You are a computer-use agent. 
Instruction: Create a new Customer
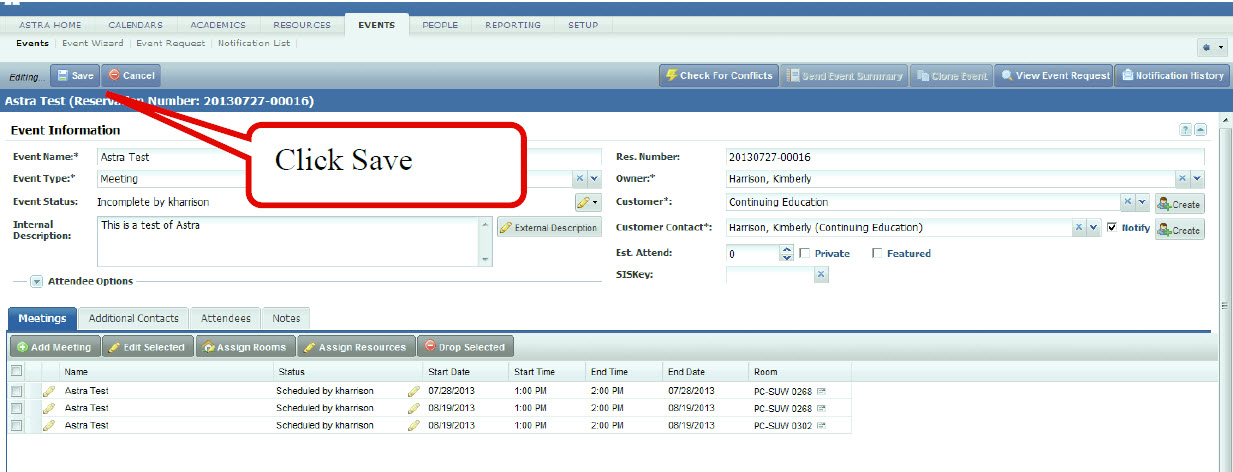pos(1179,203)
